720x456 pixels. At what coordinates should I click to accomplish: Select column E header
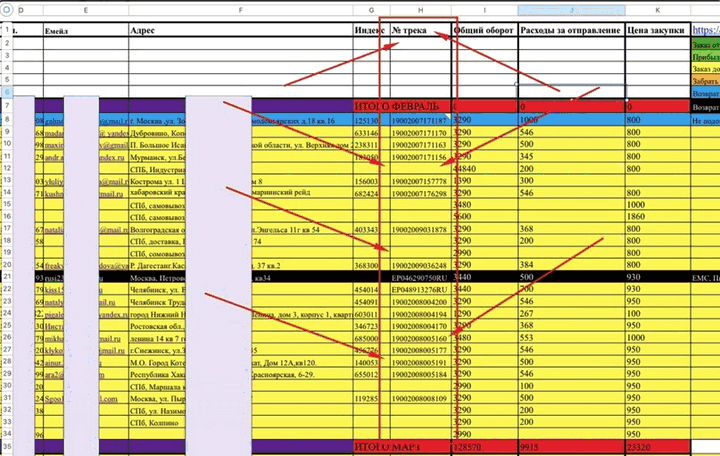86,10
